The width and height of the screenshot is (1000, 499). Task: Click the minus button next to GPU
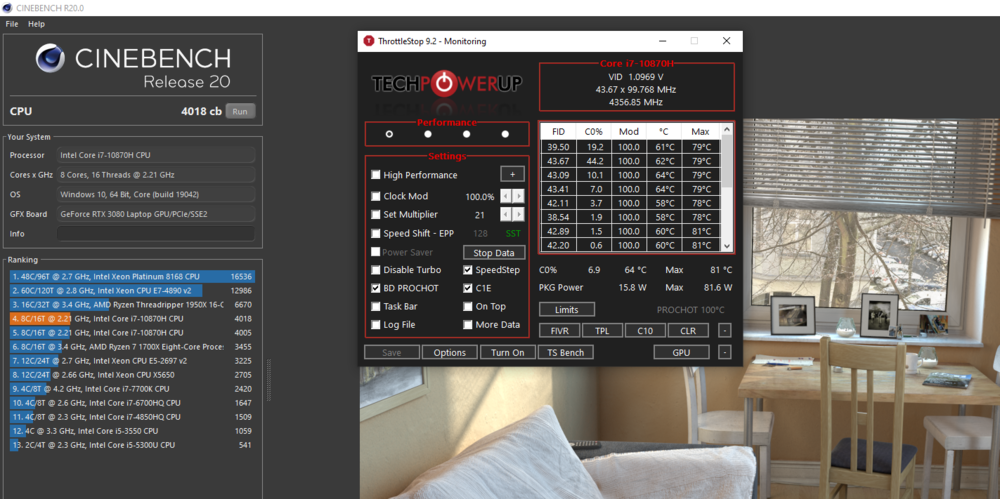point(724,352)
